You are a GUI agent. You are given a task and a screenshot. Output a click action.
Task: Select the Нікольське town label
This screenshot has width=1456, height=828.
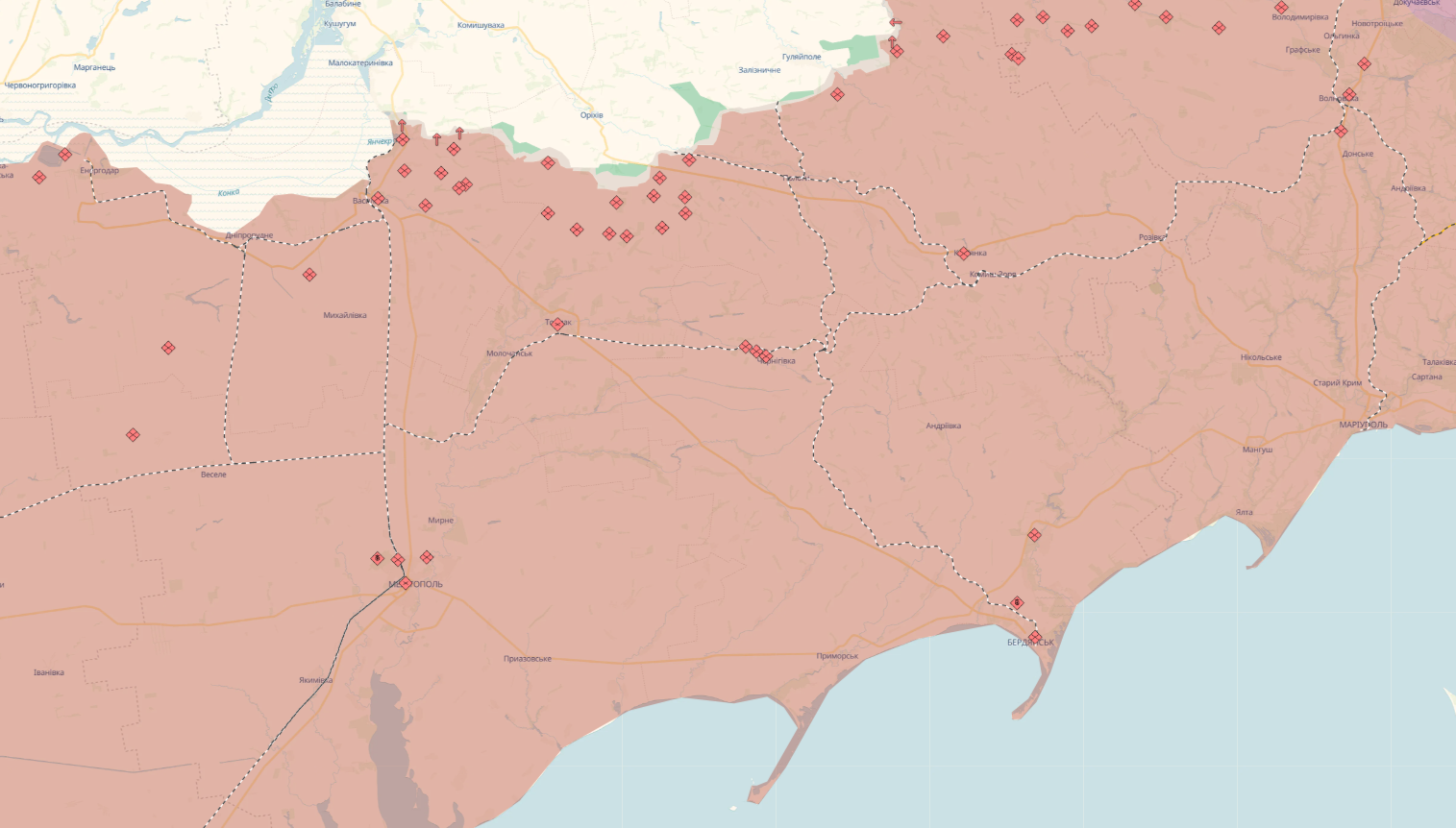point(1261,357)
